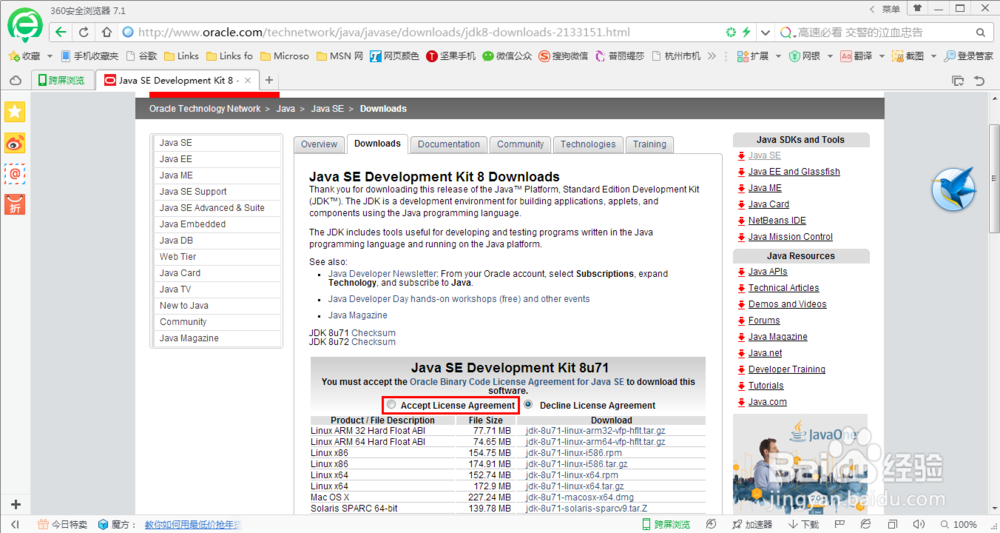Restore closed tab with undo arrow icon
Image resolution: width=1000 pixels, height=533 pixels.
980,80
